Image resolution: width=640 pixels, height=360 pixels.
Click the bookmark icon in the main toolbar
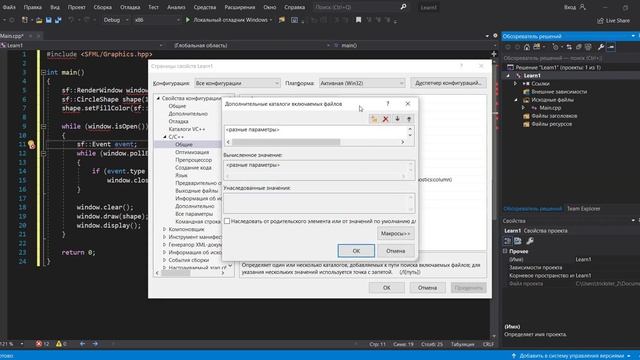[x=358, y=20]
